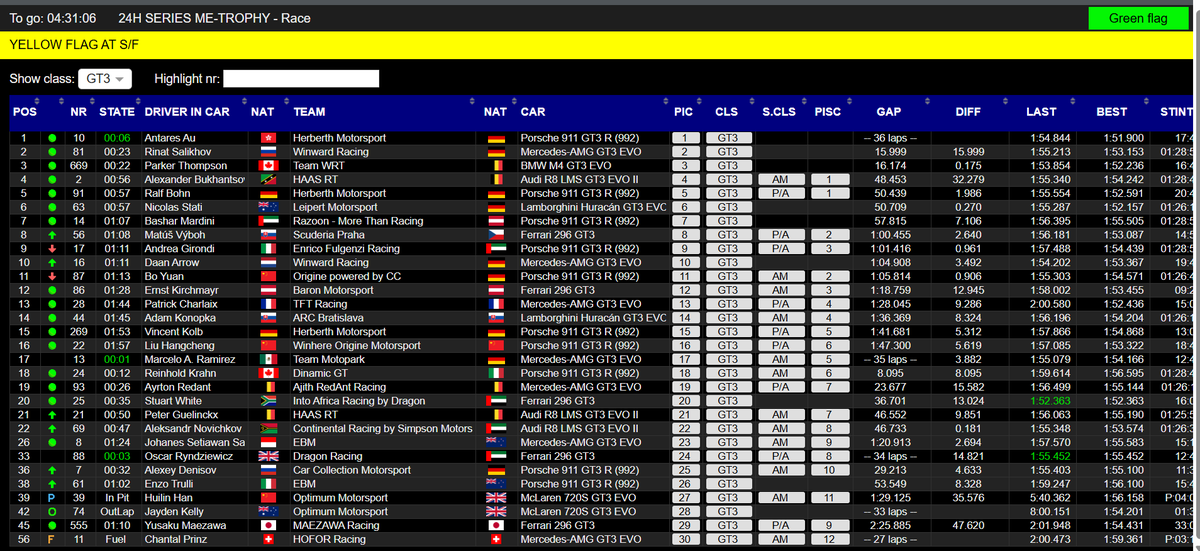Image resolution: width=1200 pixels, height=551 pixels.
Task: Open the Show class GT3 dropdown
Action: (x=106, y=79)
